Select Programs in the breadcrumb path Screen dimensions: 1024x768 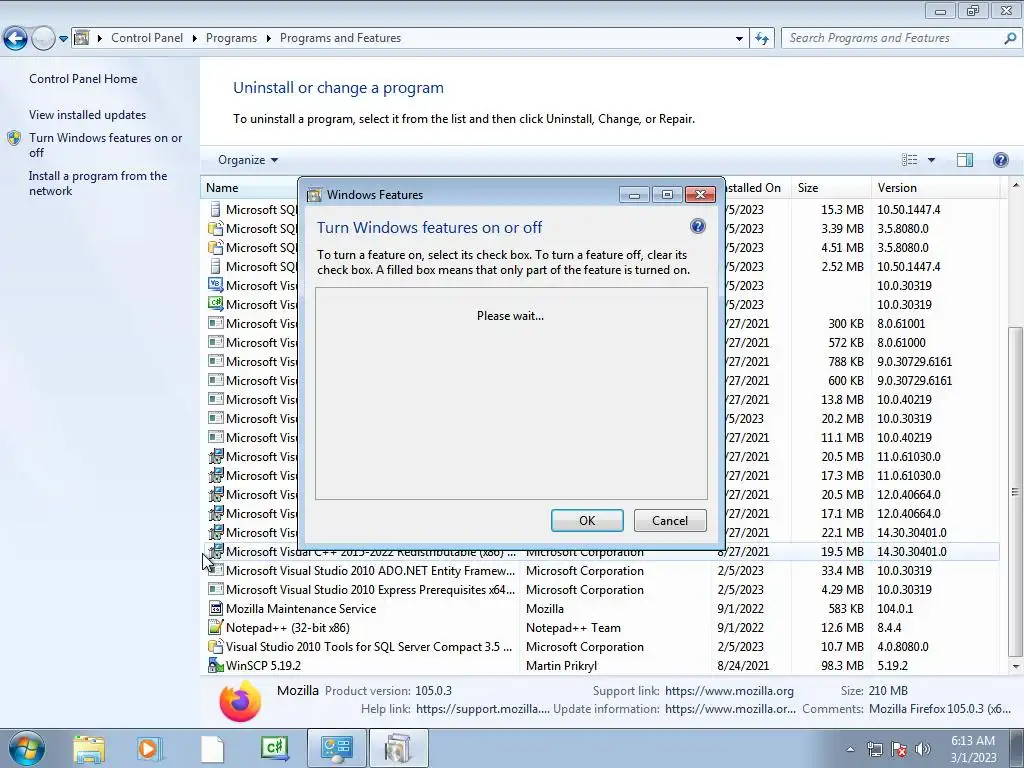[231, 38]
